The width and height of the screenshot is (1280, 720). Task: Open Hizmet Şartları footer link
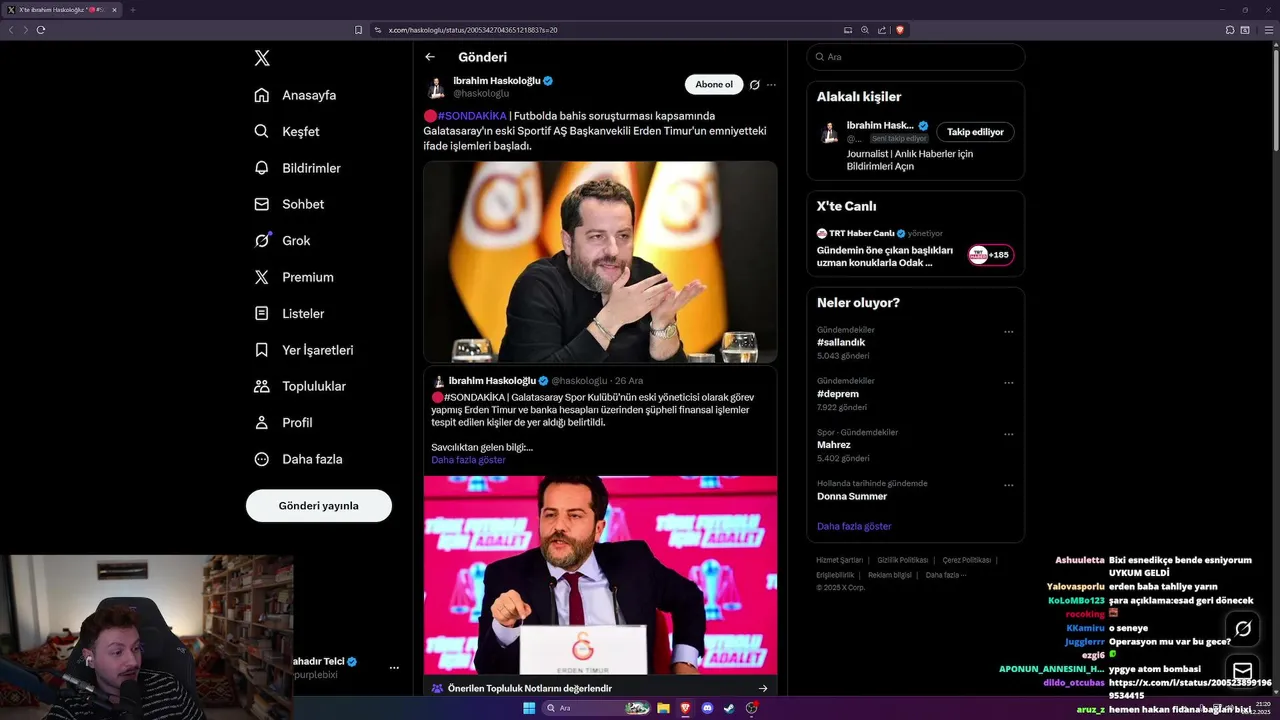click(839, 560)
